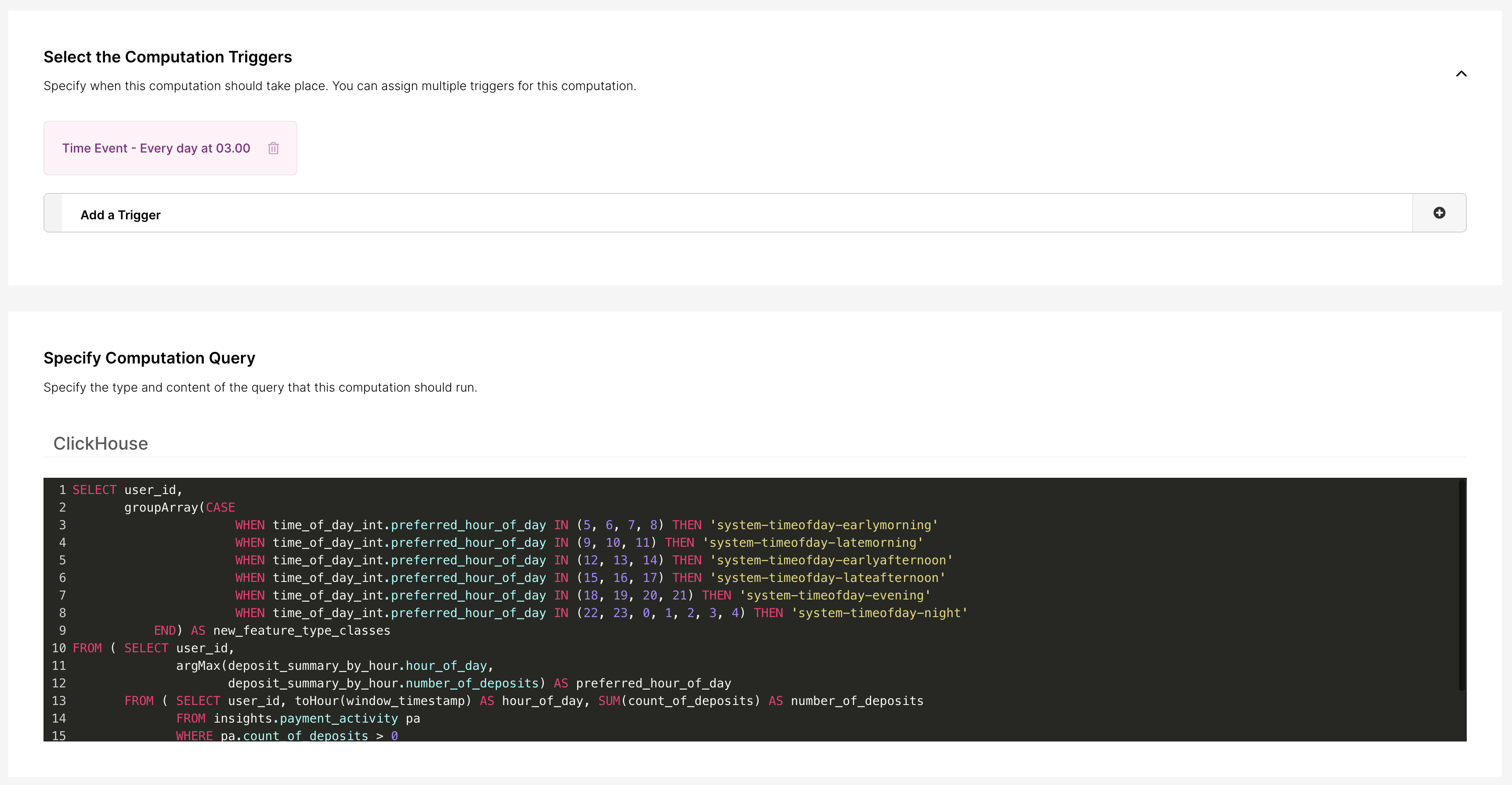Viewport: 1512px width, 785px height.
Task: Click 'groupArray(CASE' on line 2
Action: (180, 507)
